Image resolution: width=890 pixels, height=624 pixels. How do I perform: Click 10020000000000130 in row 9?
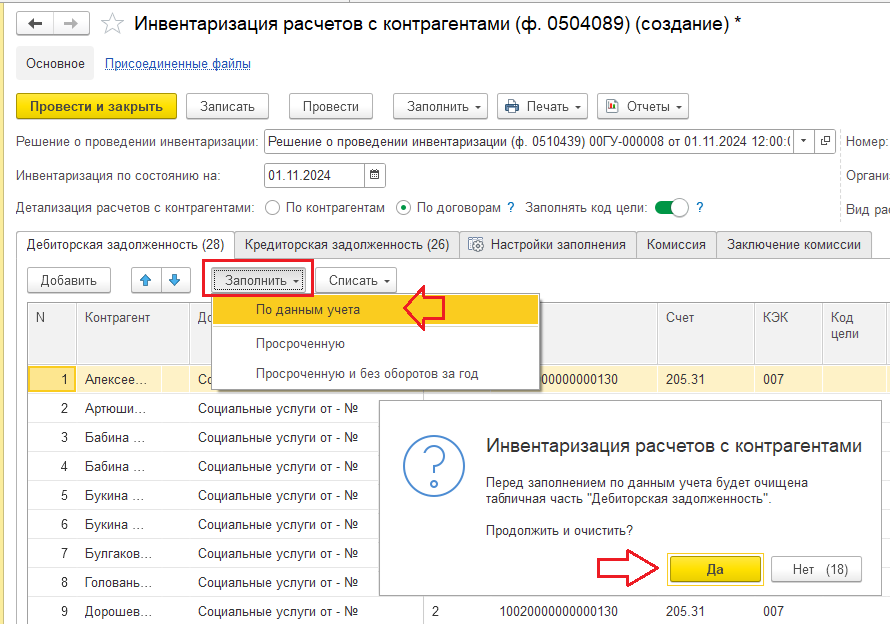(x=559, y=611)
